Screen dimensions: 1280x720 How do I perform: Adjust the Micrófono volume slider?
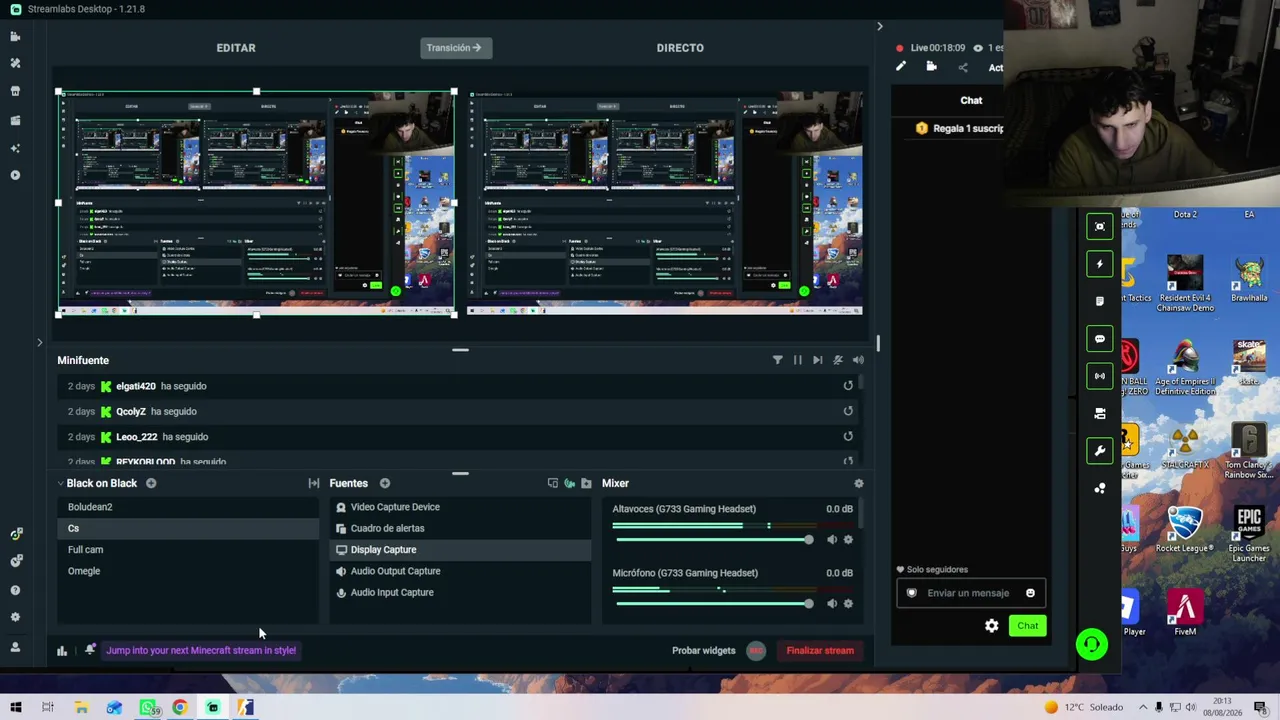[714, 604]
